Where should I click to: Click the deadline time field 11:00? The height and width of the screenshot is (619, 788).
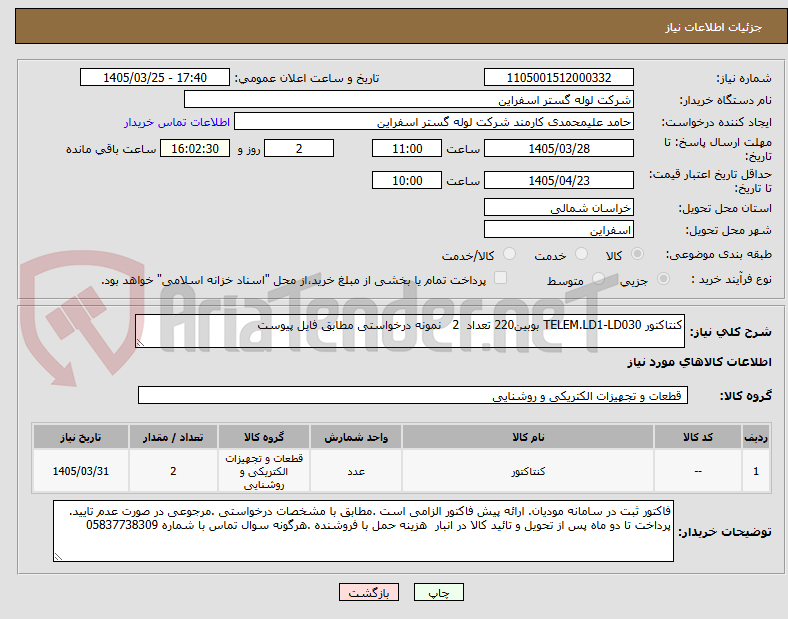[407, 149]
